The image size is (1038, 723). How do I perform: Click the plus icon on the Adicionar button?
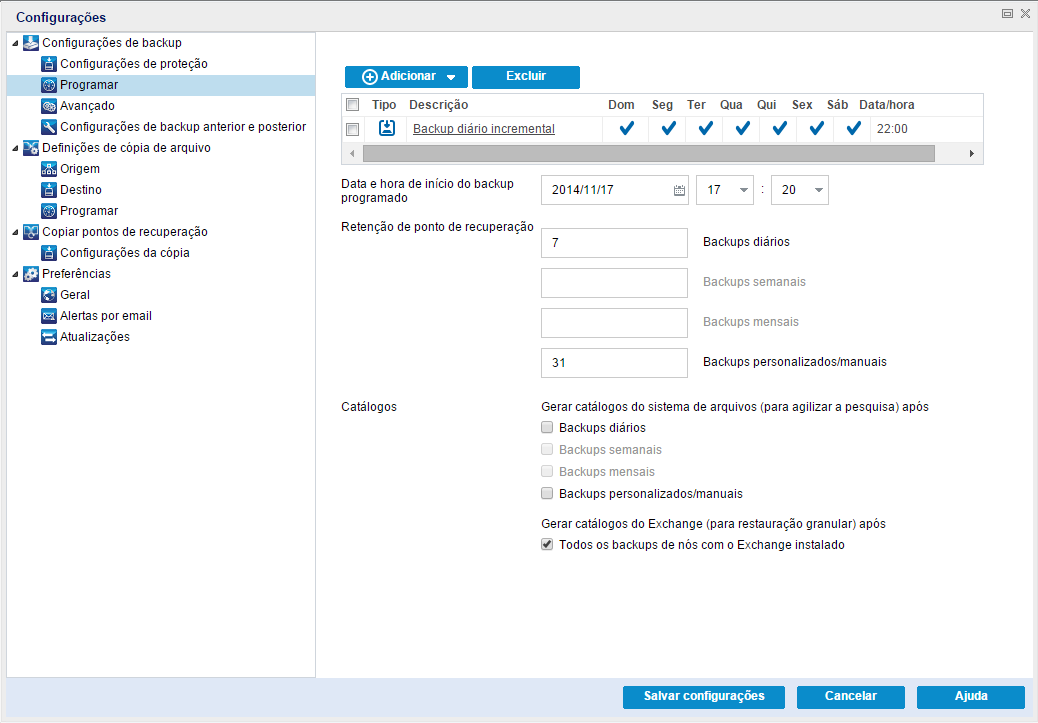click(369, 77)
